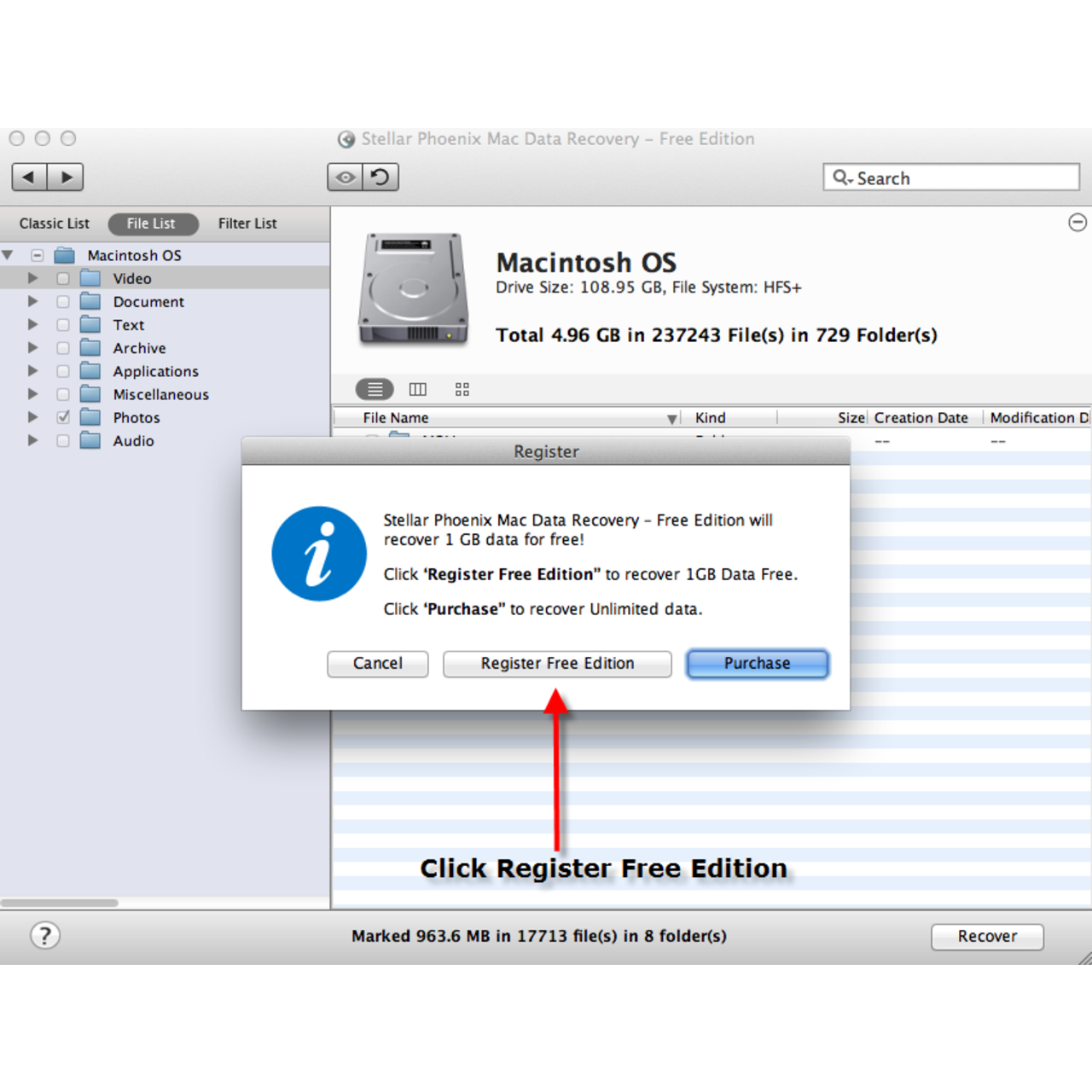Collapse the drive info panel minus icon
This screenshot has height=1092, width=1092.
click(x=1077, y=223)
